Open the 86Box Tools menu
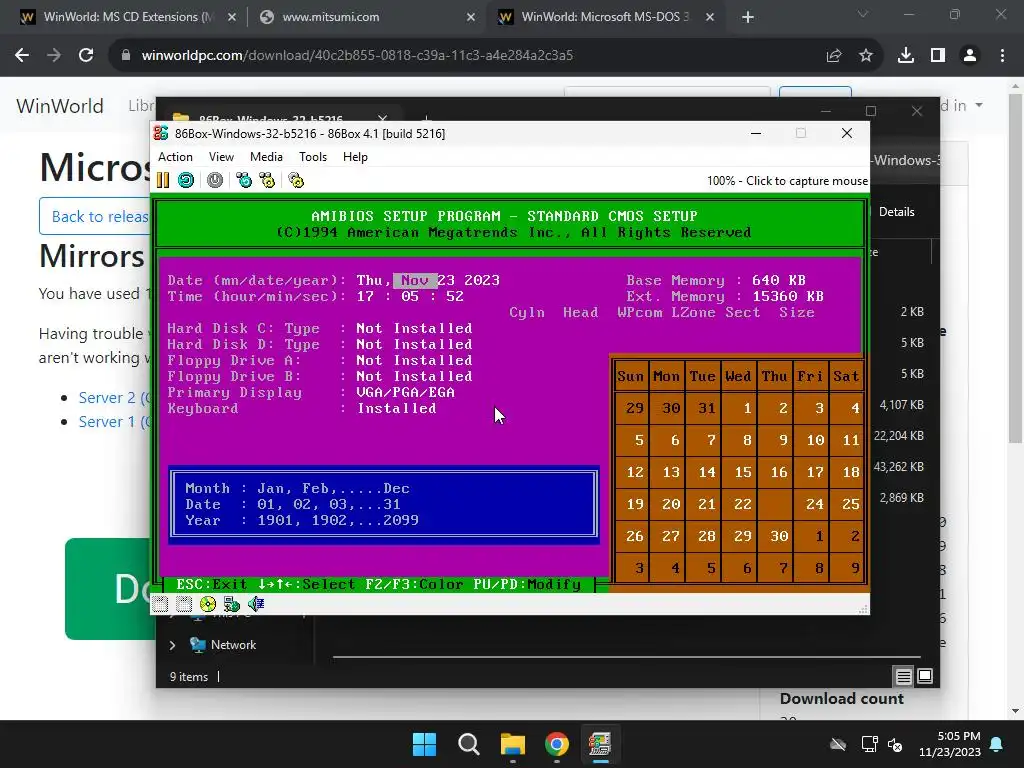This screenshot has height=768, width=1024. pyautogui.click(x=313, y=157)
